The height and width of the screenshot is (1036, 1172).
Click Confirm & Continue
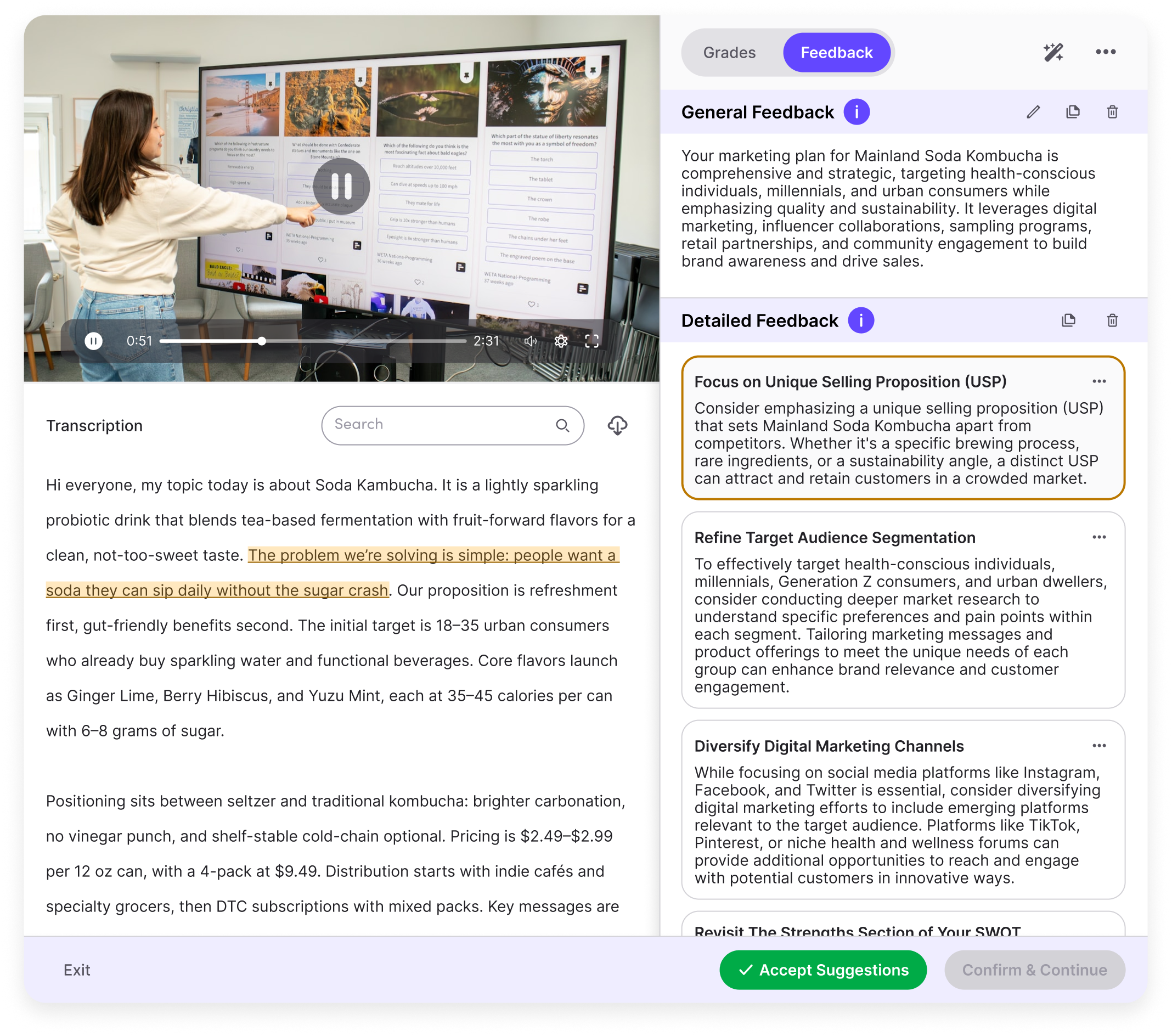coord(1034,970)
